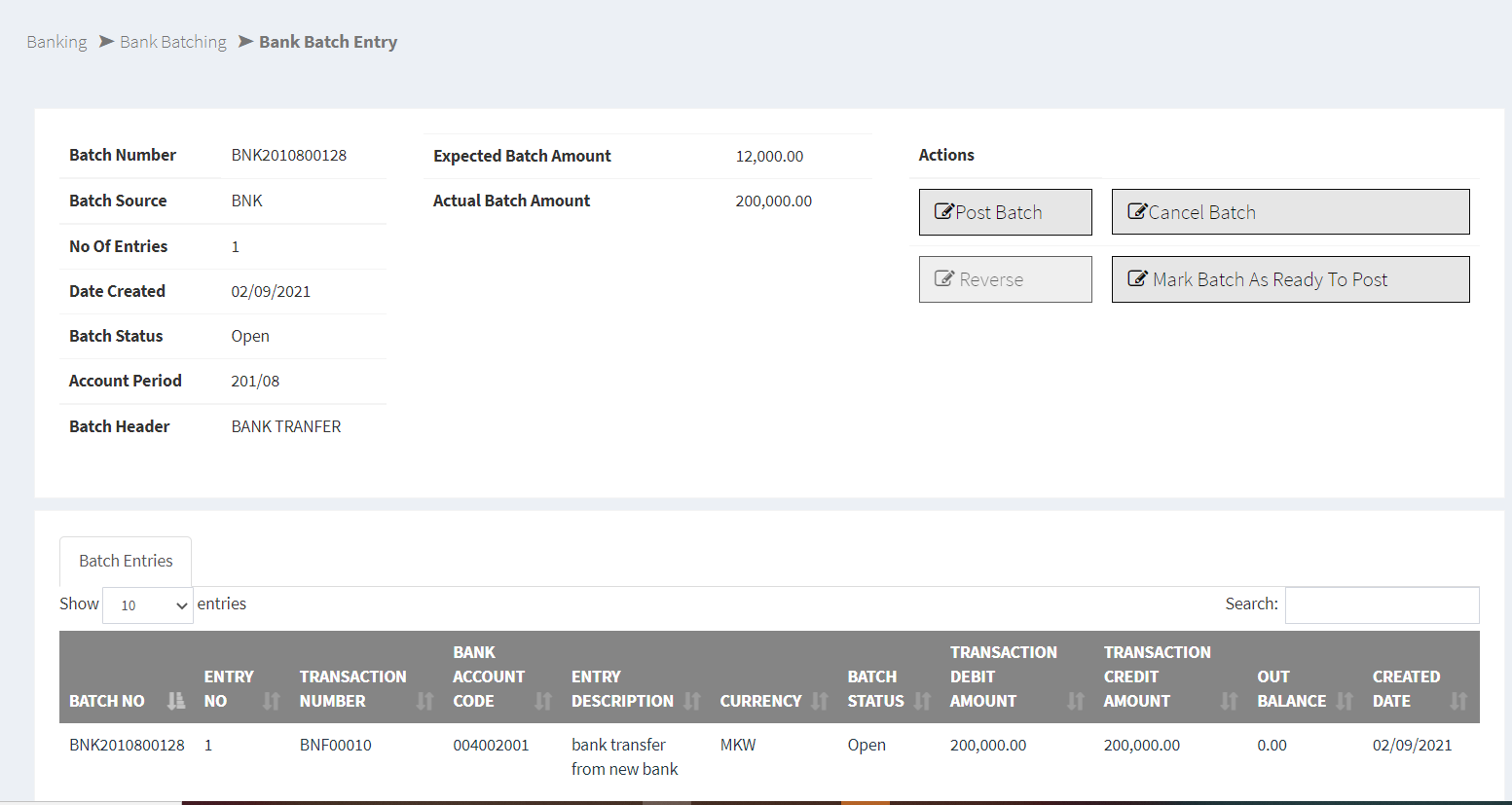Click Mark Batch As Ready To Post
The height and width of the screenshot is (805, 1512).
(1290, 279)
